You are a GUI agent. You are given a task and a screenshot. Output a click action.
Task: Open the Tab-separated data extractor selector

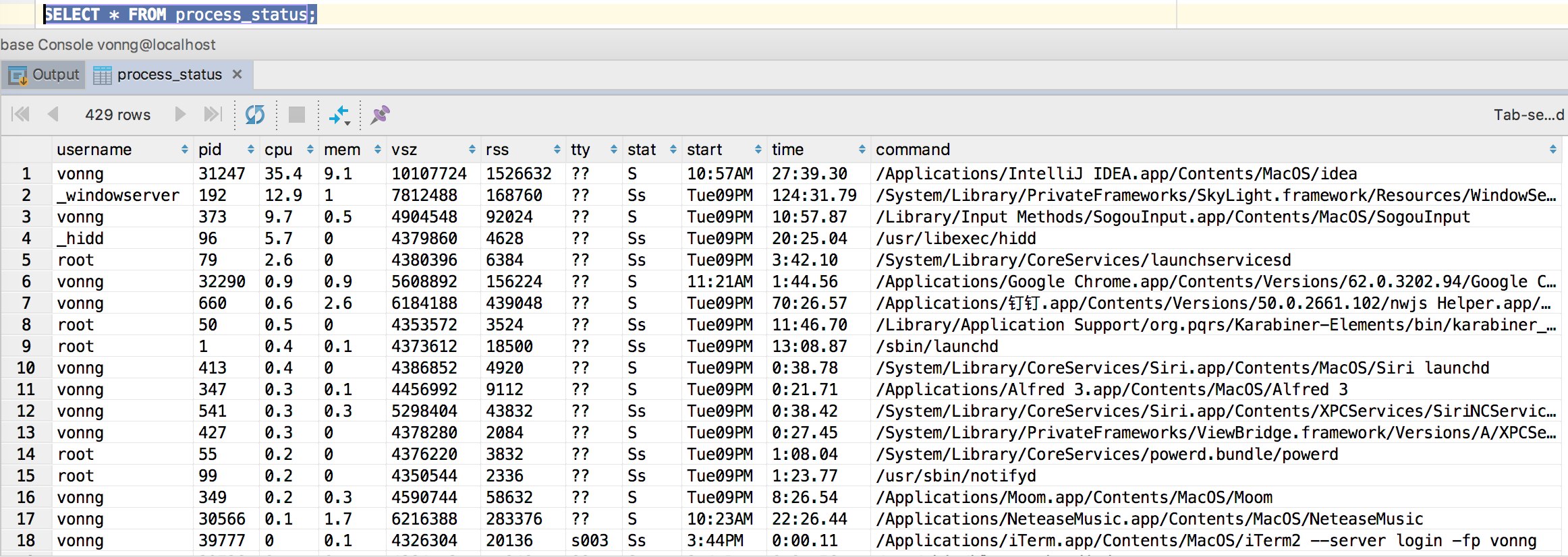click(x=1528, y=115)
